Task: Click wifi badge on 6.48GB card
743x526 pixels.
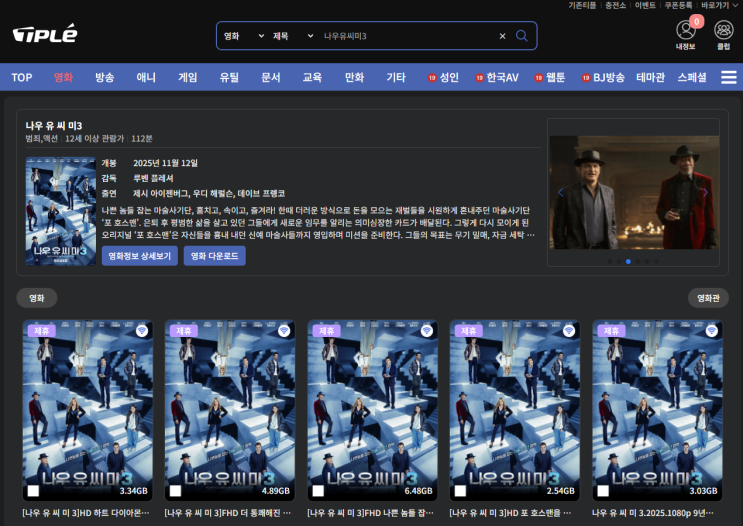Action: pos(426,331)
